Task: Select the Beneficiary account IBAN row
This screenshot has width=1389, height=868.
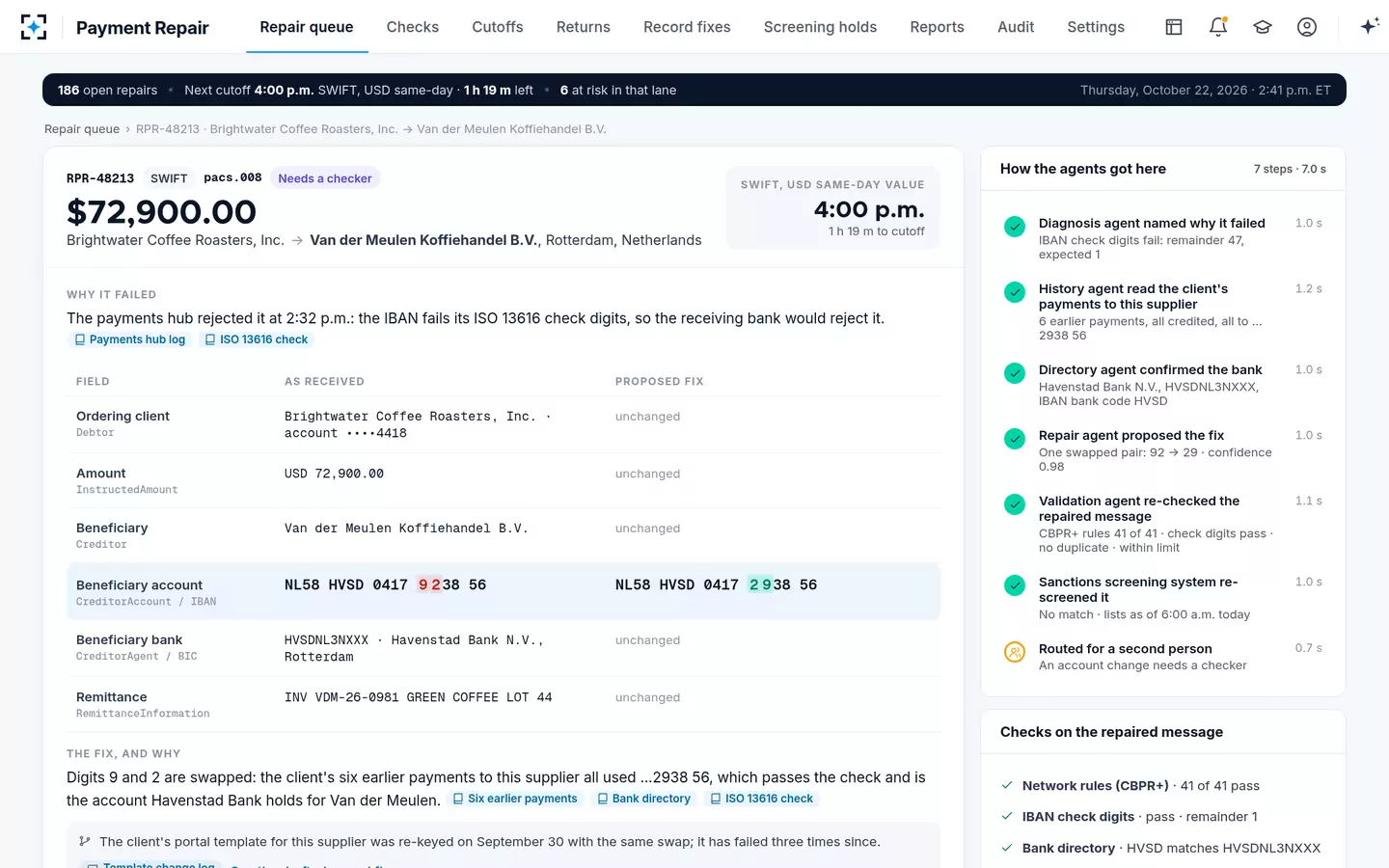Action: [504, 591]
